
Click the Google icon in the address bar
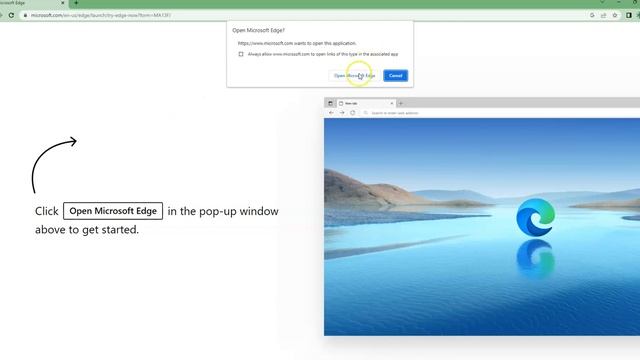592,16
